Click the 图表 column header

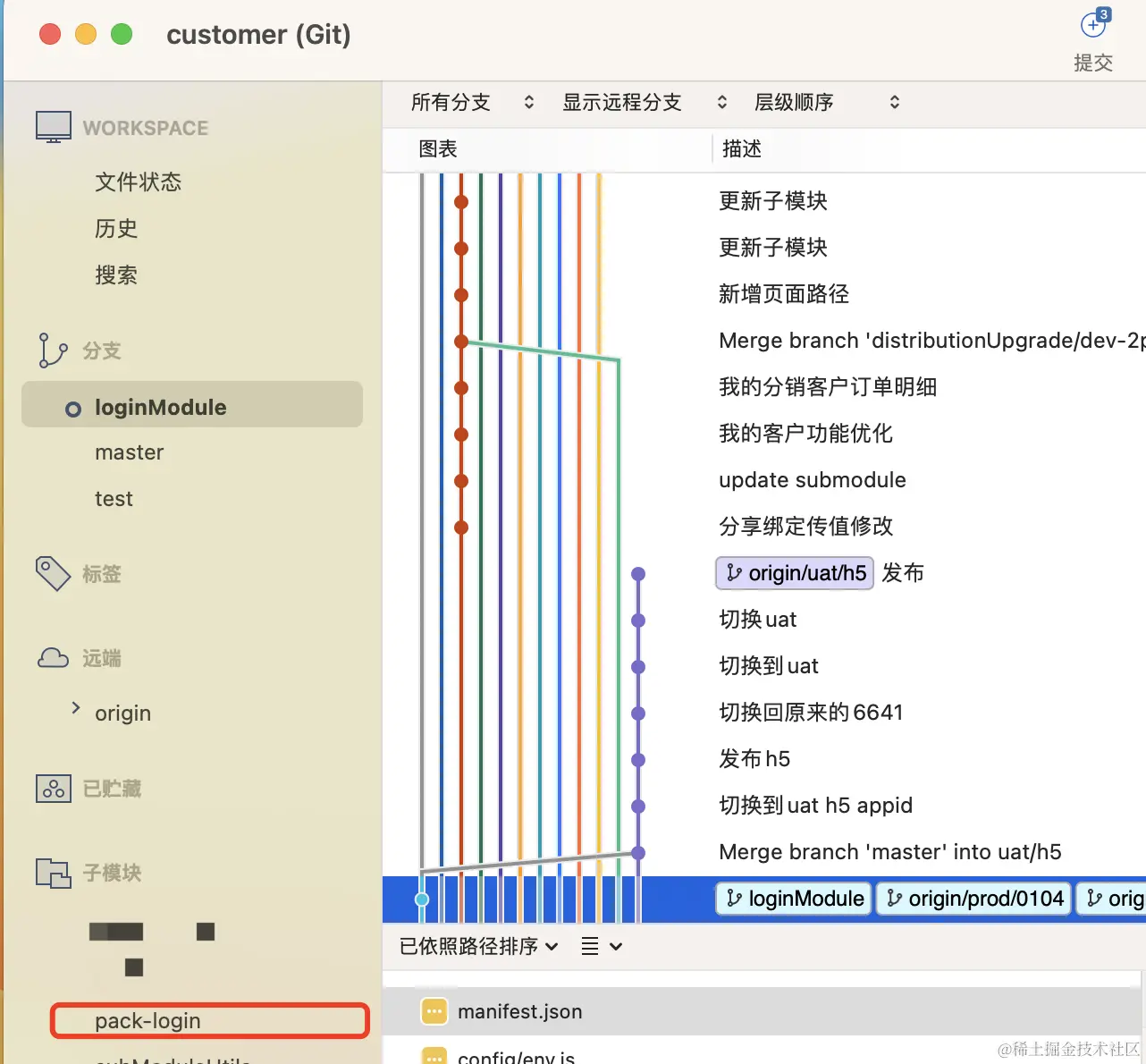click(x=438, y=149)
